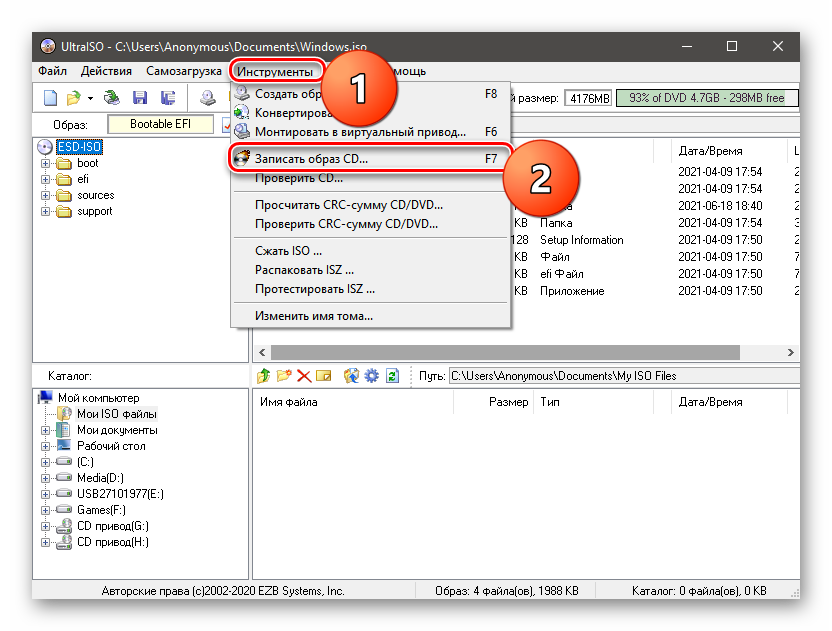Screen dimensions: 832x631
Task: Click the disc icon beside Создать образ
Action: pyautogui.click(x=242, y=93)
